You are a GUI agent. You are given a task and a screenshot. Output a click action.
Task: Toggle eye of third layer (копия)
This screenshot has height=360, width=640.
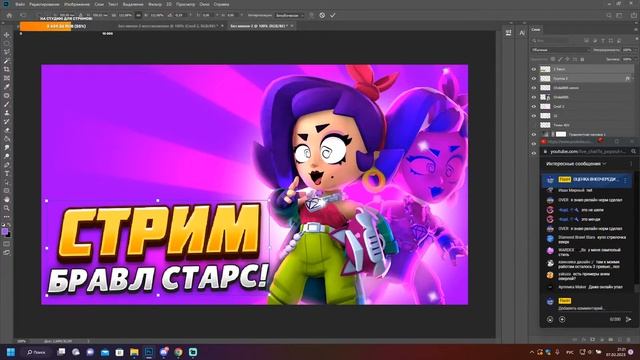pos(533,88)
